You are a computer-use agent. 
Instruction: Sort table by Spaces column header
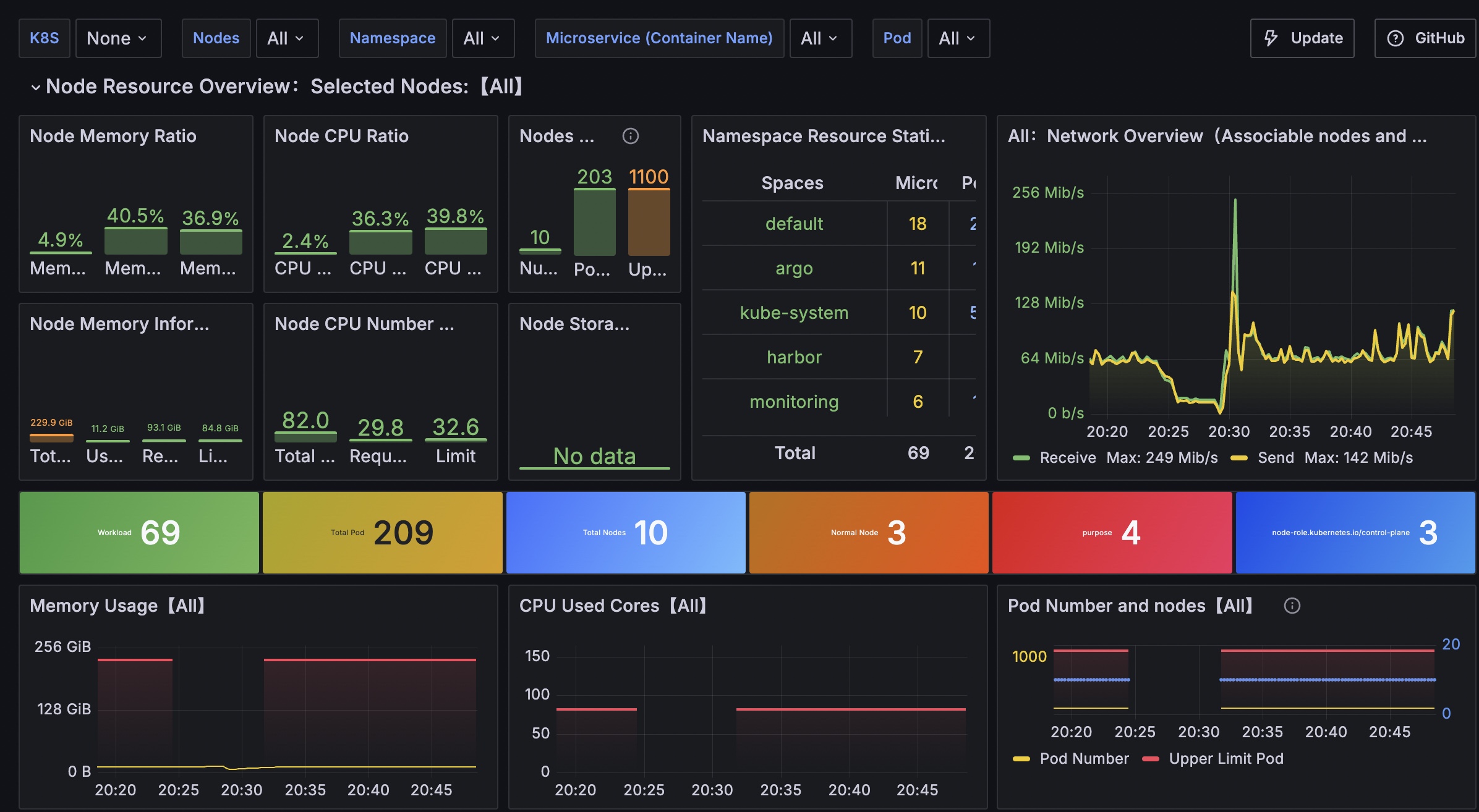point(792,184)
